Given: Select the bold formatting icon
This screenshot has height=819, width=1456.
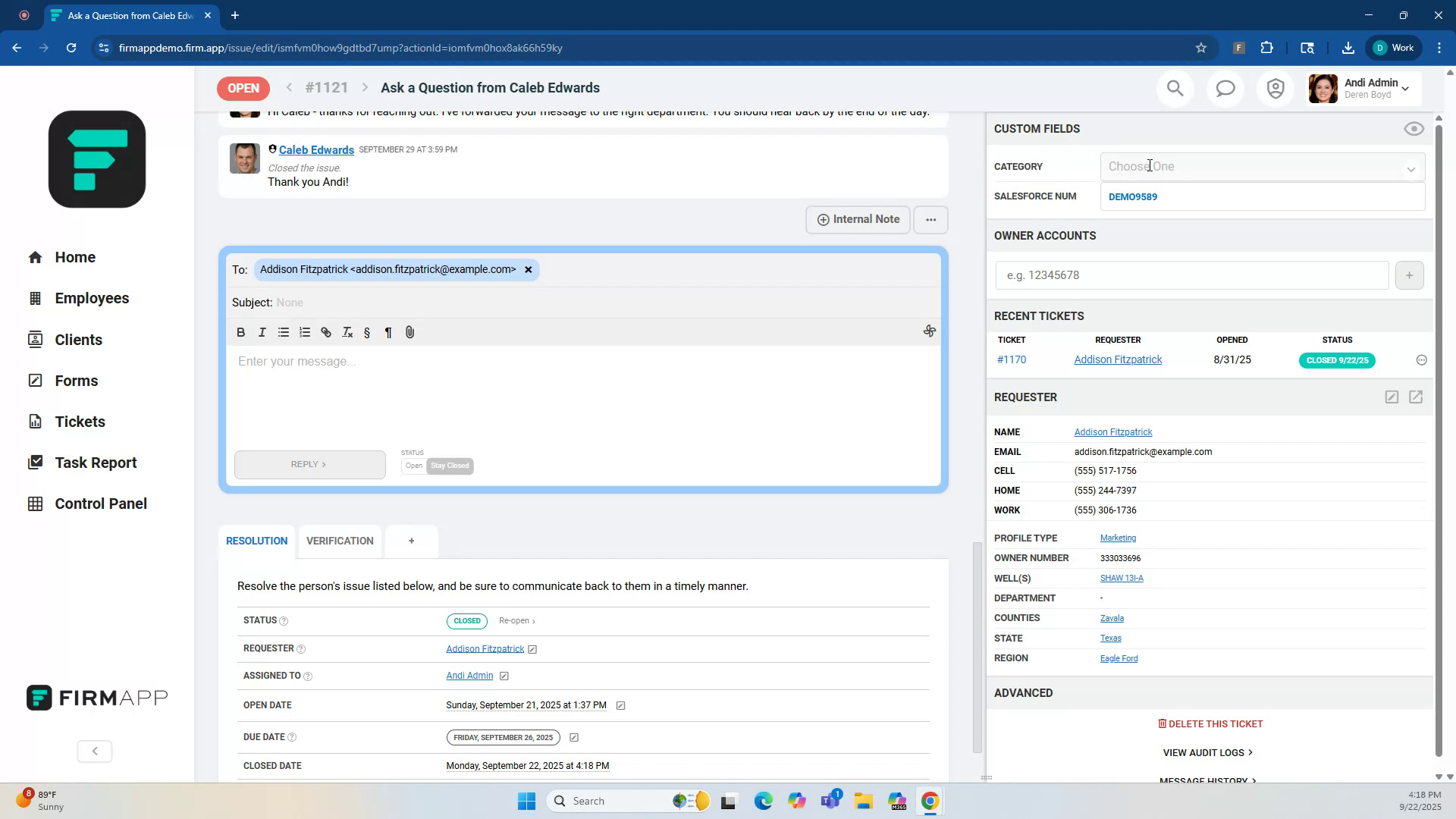Looking at the screenshot, I should tap(240, 332).
